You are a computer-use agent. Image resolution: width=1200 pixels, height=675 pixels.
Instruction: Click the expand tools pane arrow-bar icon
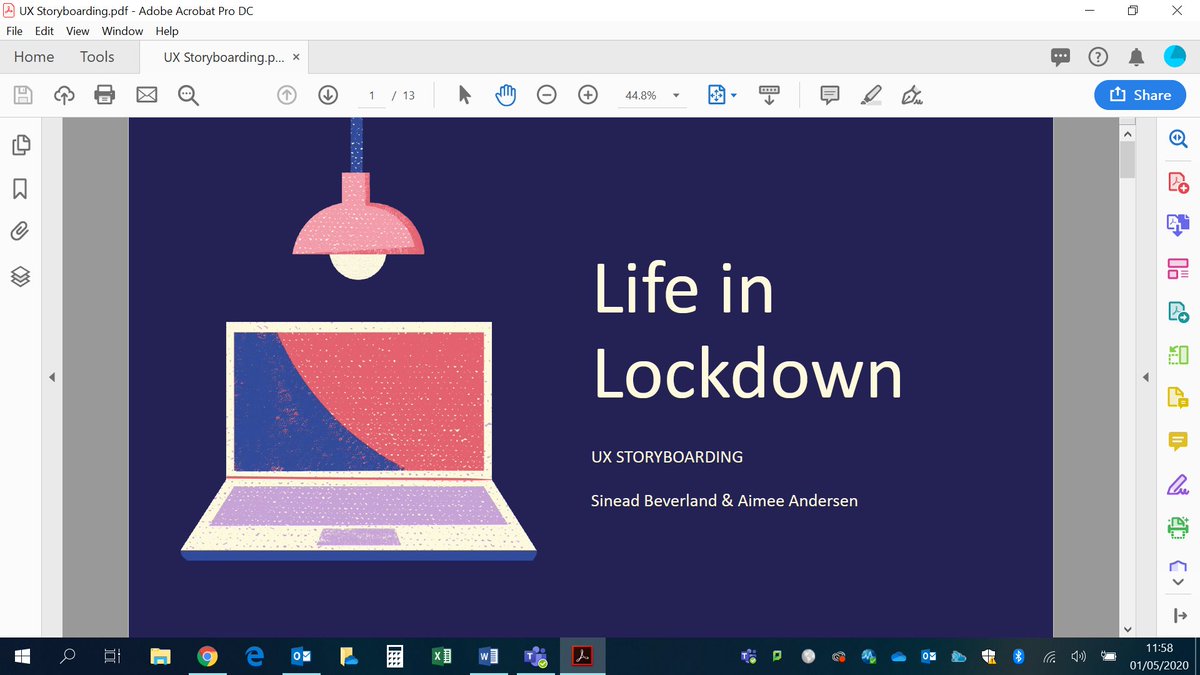point(1178,617)
